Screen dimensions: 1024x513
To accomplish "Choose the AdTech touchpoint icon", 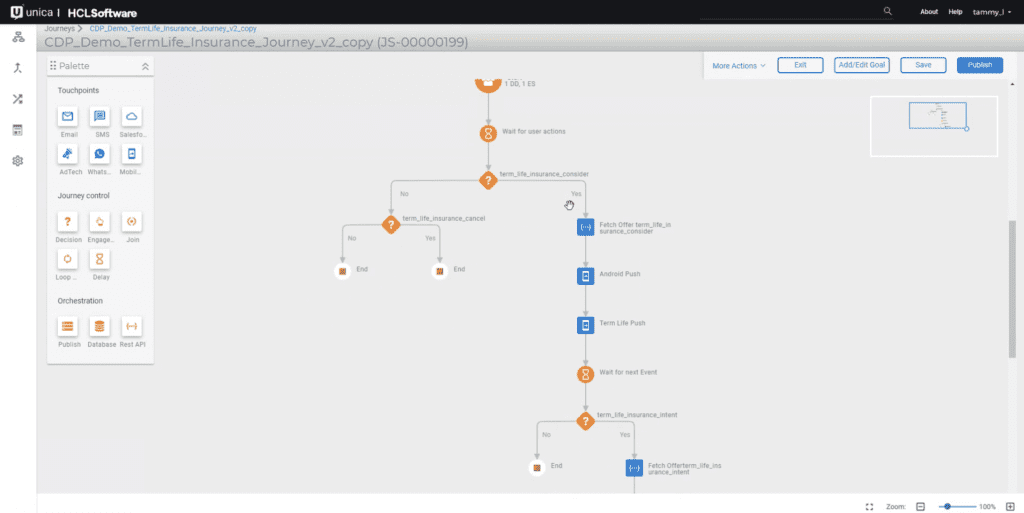I will 67,154.
